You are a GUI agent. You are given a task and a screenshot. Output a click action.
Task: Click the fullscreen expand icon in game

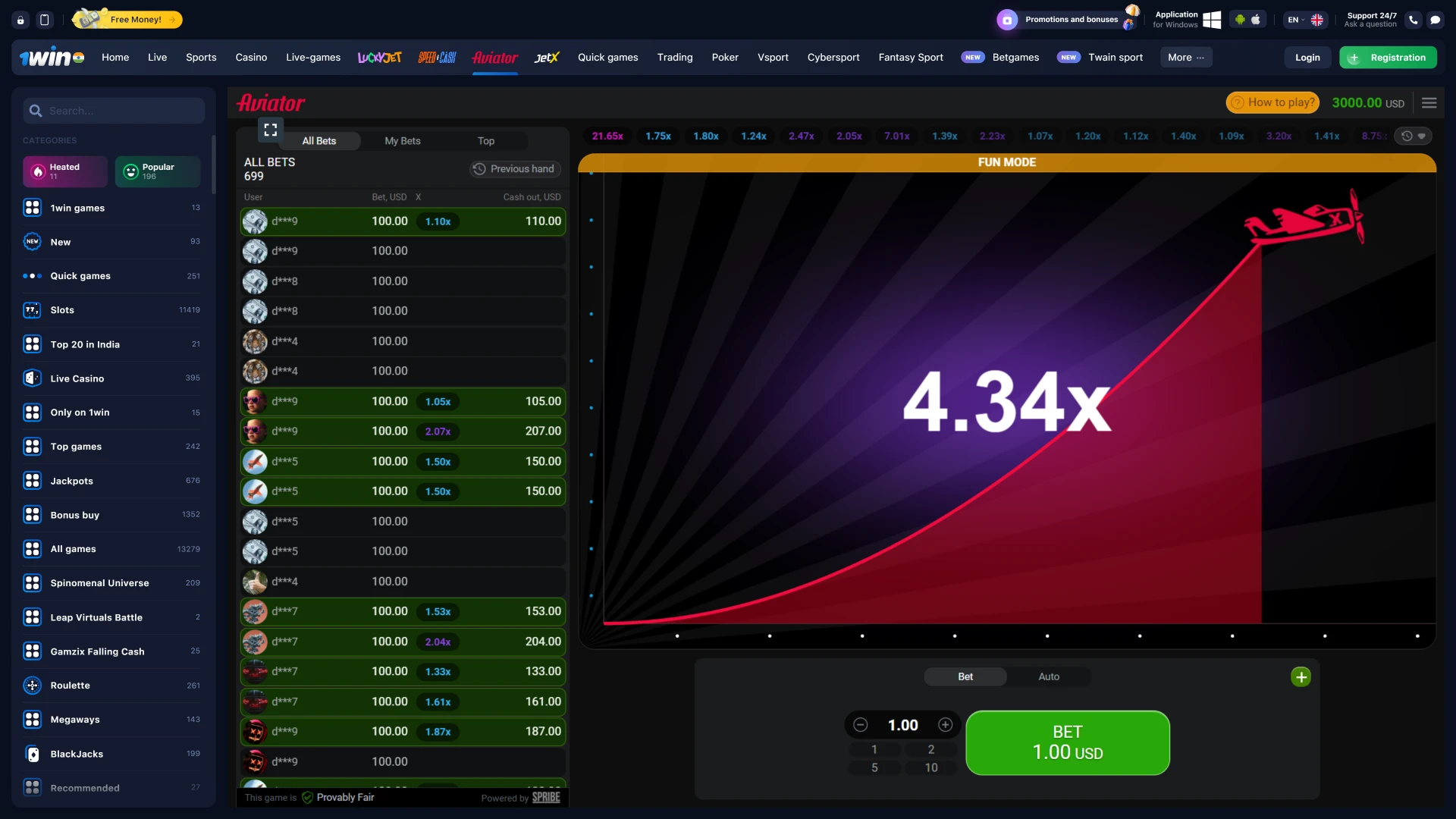pos(270,129)
